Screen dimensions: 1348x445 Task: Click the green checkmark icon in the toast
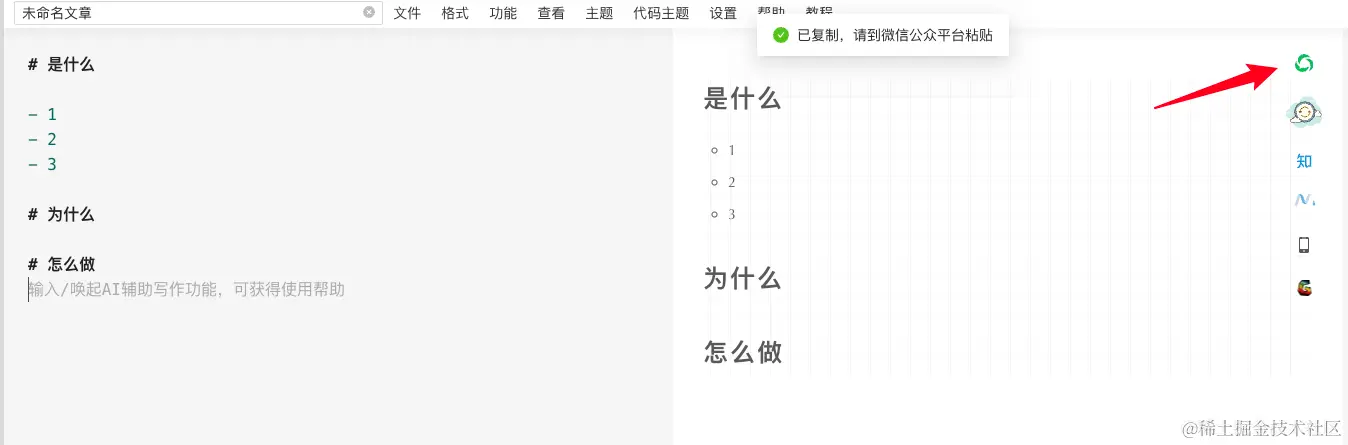tap(781, 35)
